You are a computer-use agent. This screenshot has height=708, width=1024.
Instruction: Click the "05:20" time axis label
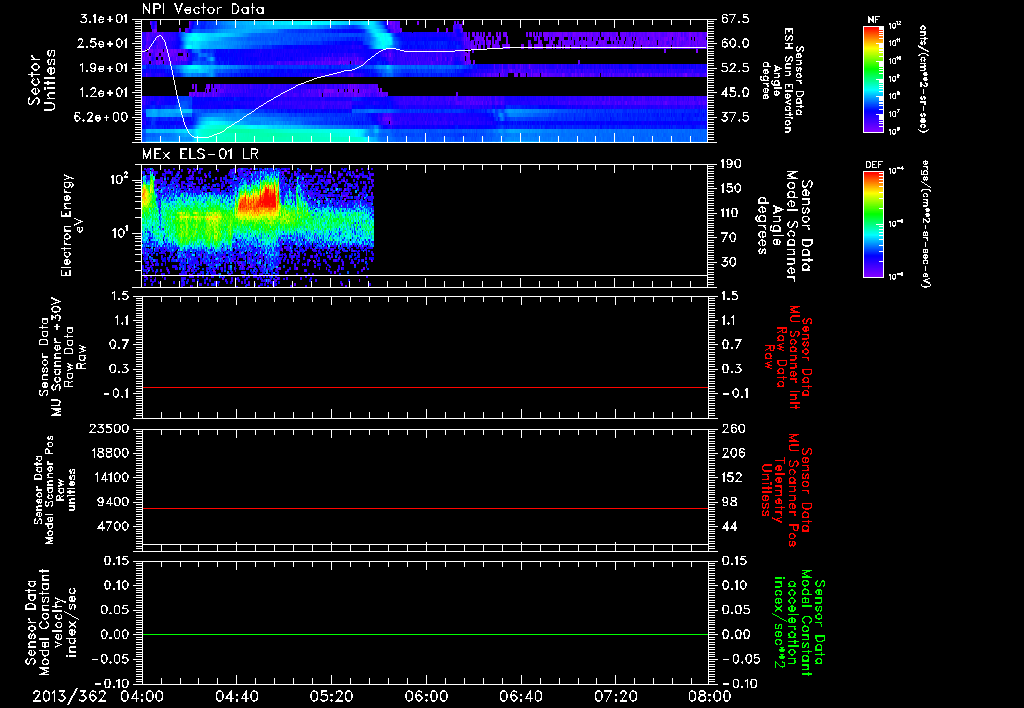pos(331,696)
